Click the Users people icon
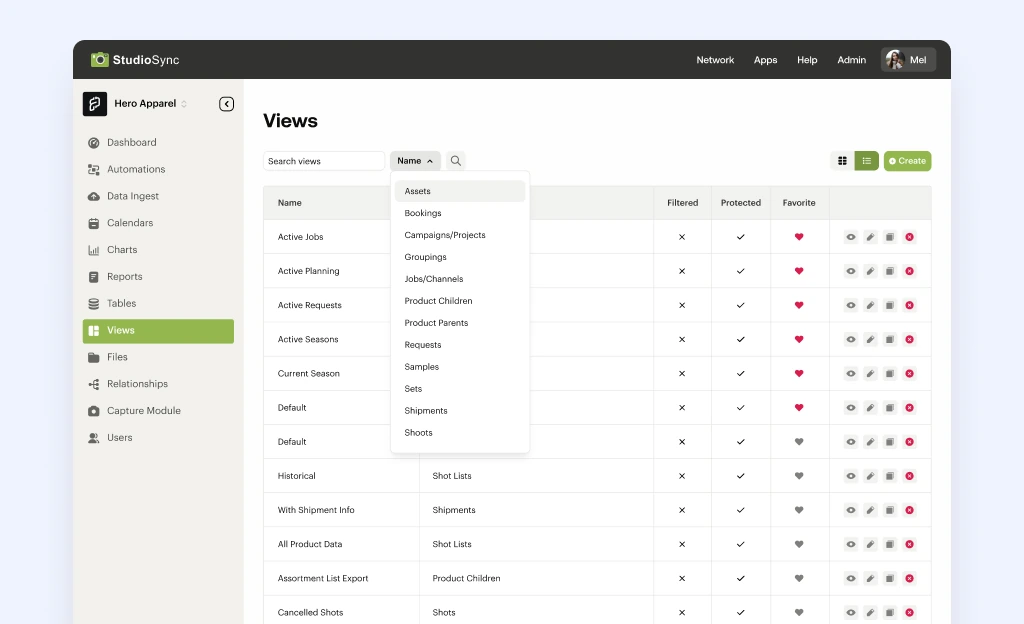1024x624 pixels. click(x=93, y=438)
